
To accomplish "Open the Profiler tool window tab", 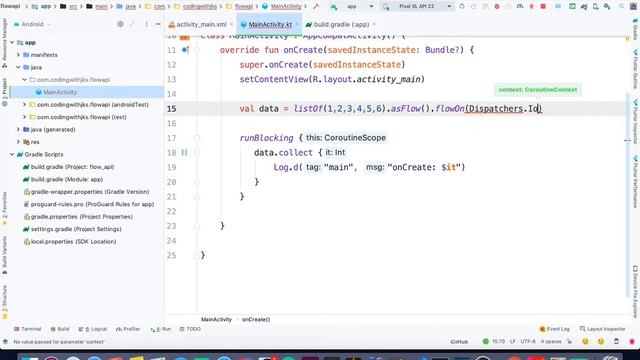I will coord(128,329).
